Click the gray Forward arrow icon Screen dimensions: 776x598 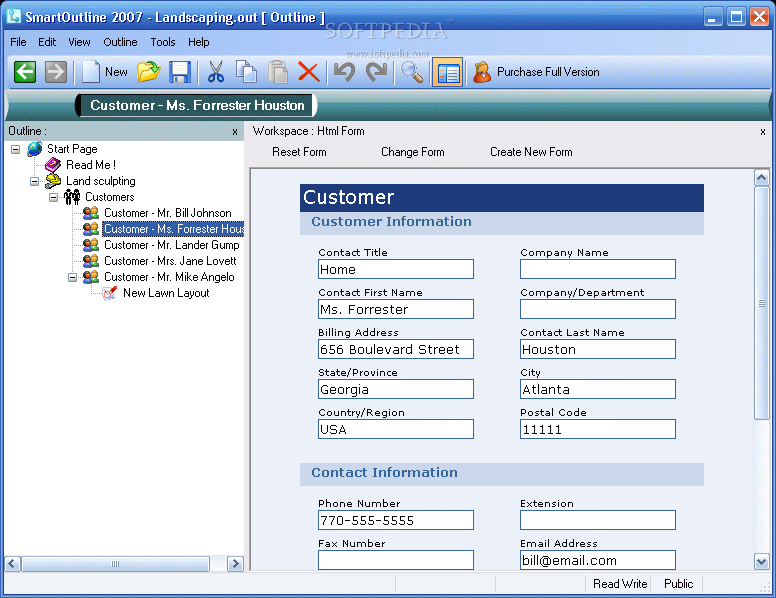(56, 72)
